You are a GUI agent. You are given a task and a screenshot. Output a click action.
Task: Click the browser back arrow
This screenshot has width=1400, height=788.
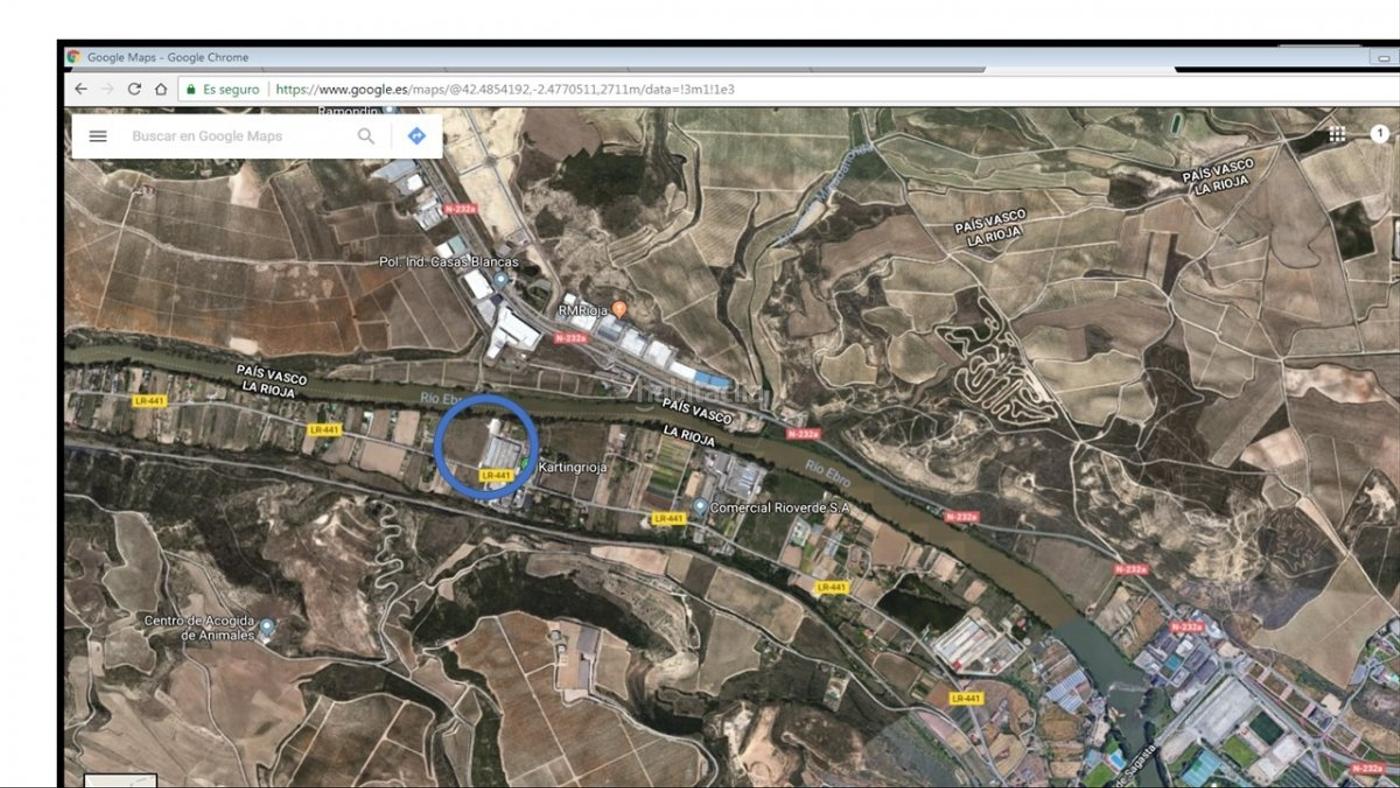81,89
